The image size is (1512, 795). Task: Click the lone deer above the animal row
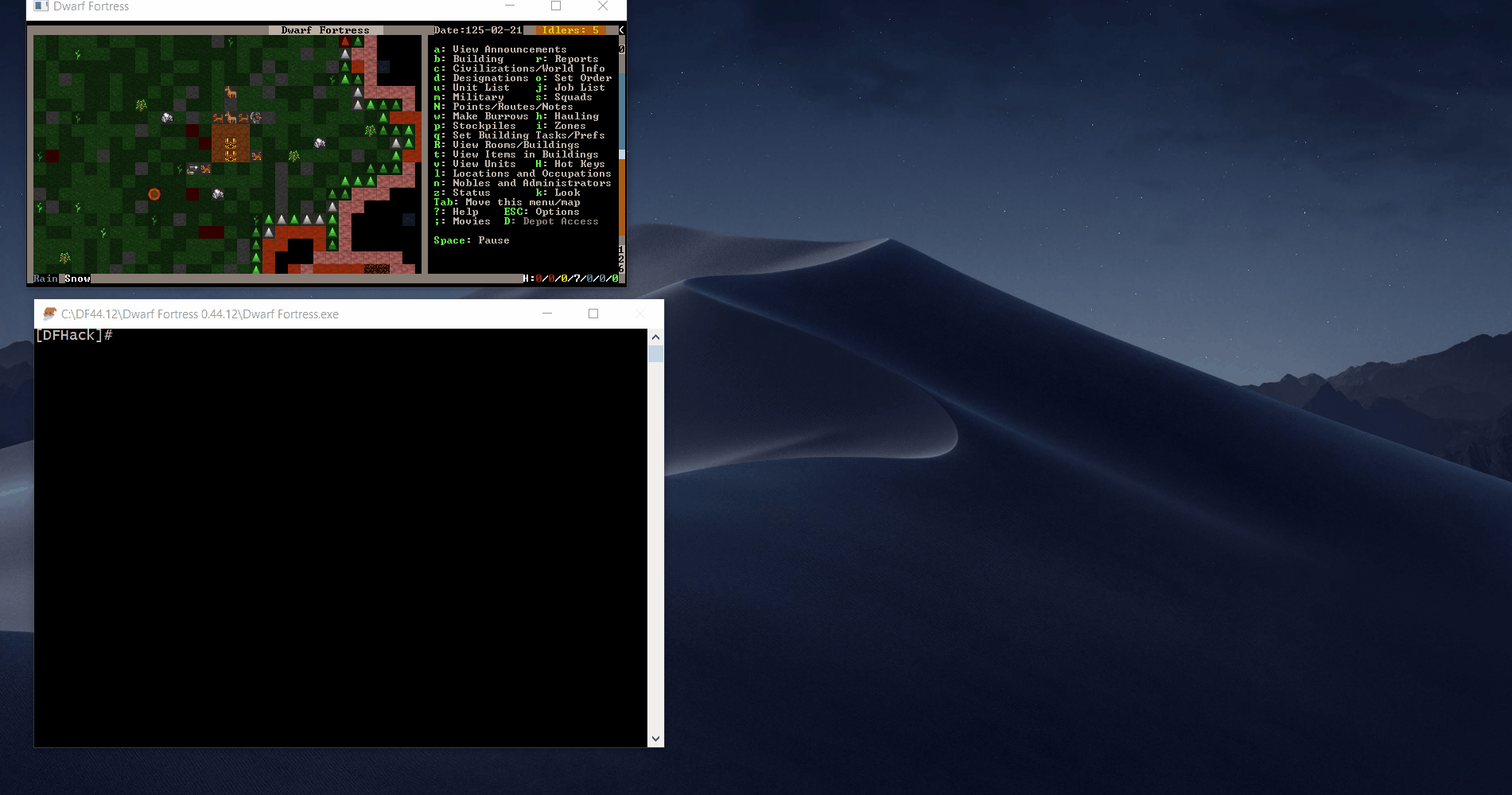231,92
